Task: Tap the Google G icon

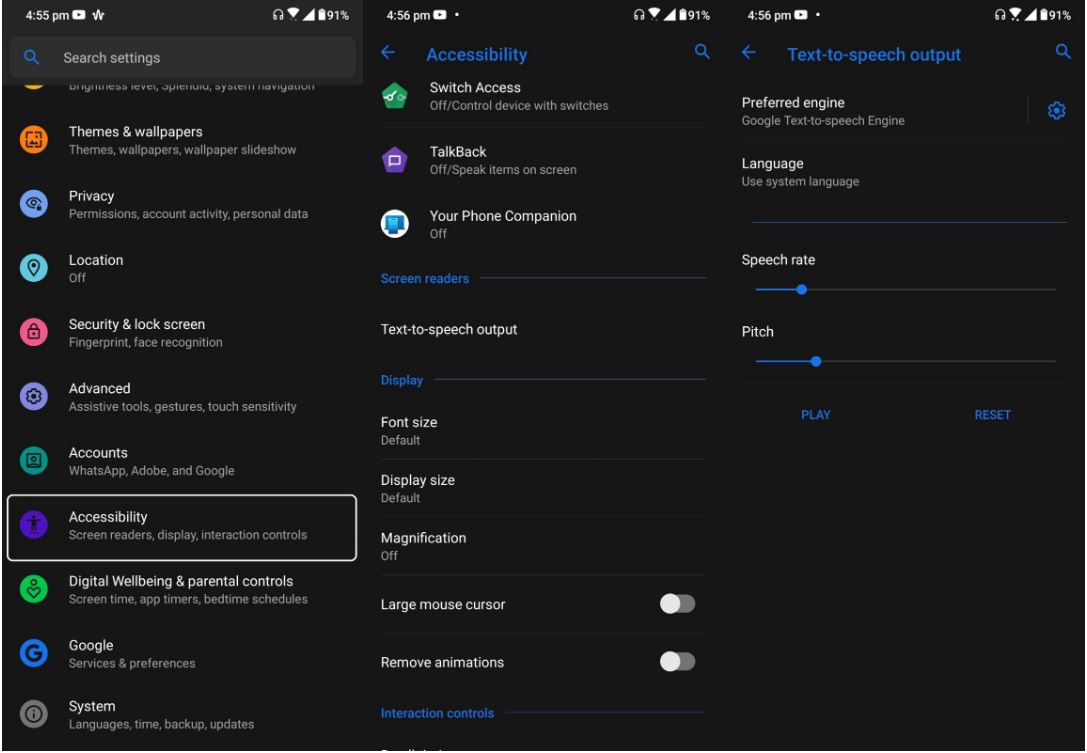Action: (x=33, y=653)
